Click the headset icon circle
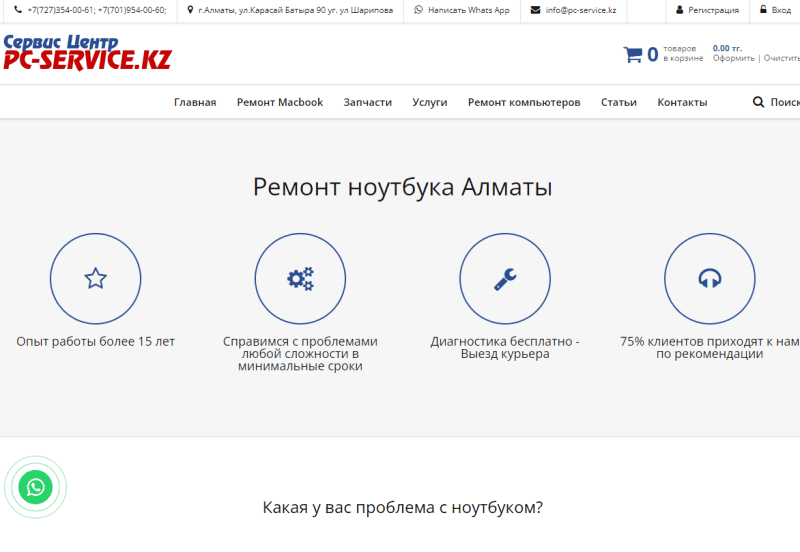 (x=710, y=279)
